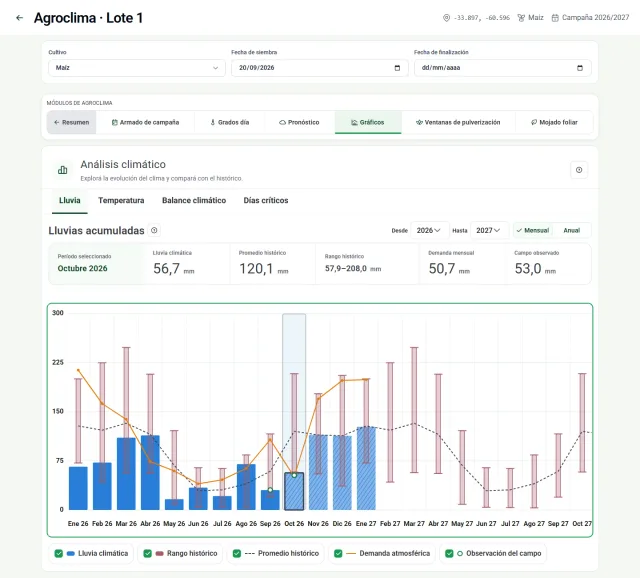Open the Desde 2026 year dropdown

[429, 230]
